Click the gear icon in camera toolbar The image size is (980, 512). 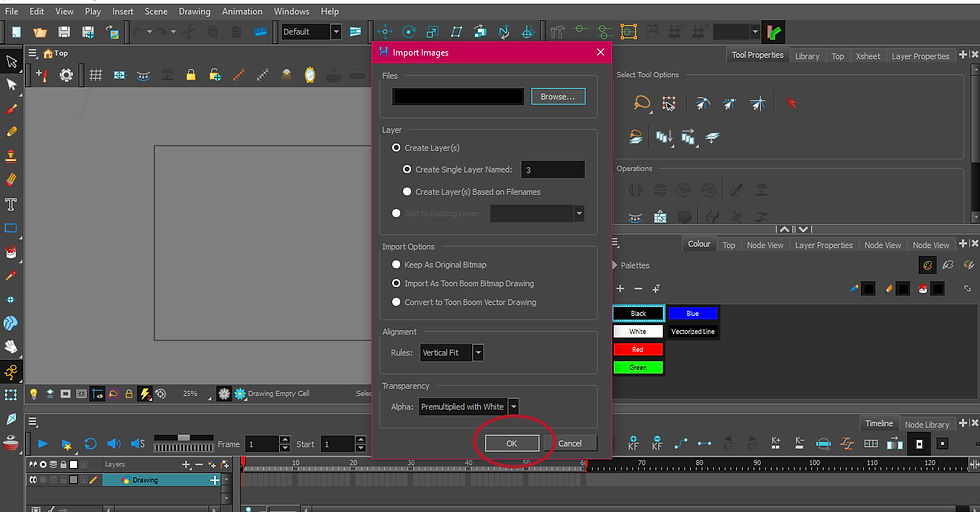[66, 76]
